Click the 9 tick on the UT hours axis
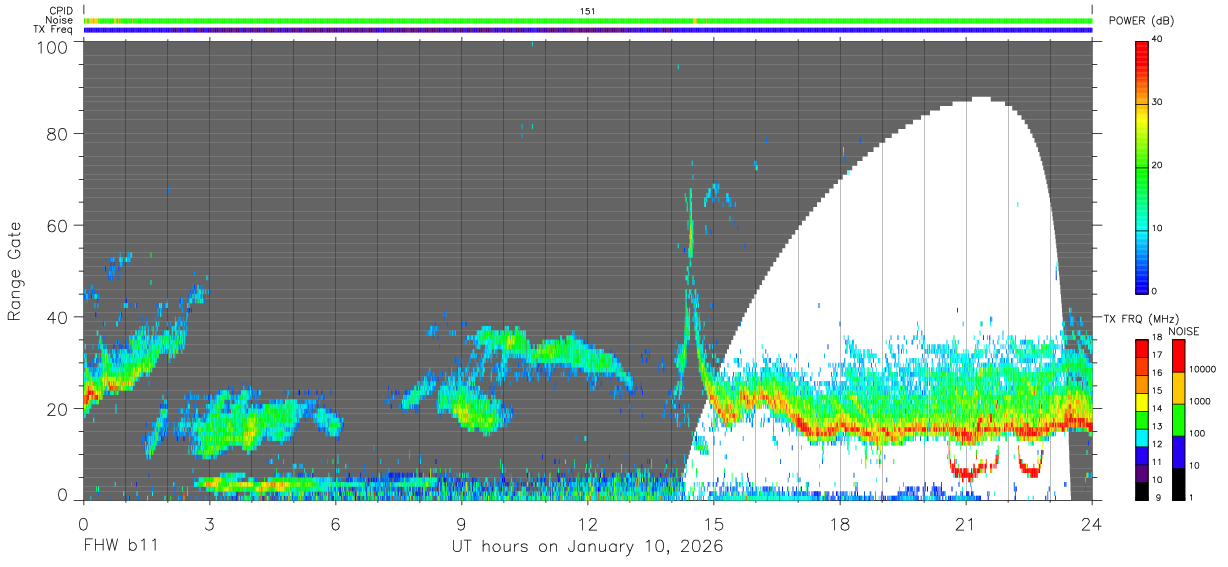Screen dimensions: 1228x567 (461, 524)
